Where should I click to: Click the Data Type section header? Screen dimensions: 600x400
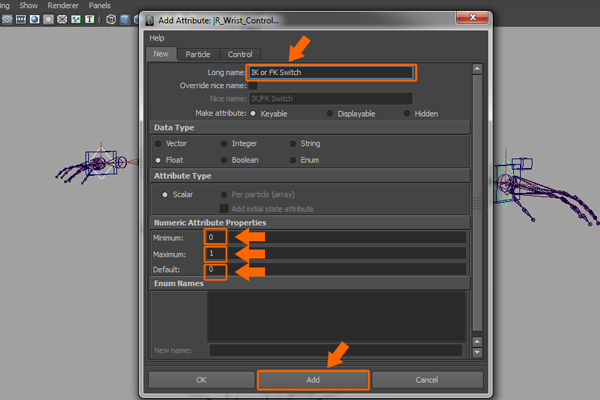click(310, 127)
